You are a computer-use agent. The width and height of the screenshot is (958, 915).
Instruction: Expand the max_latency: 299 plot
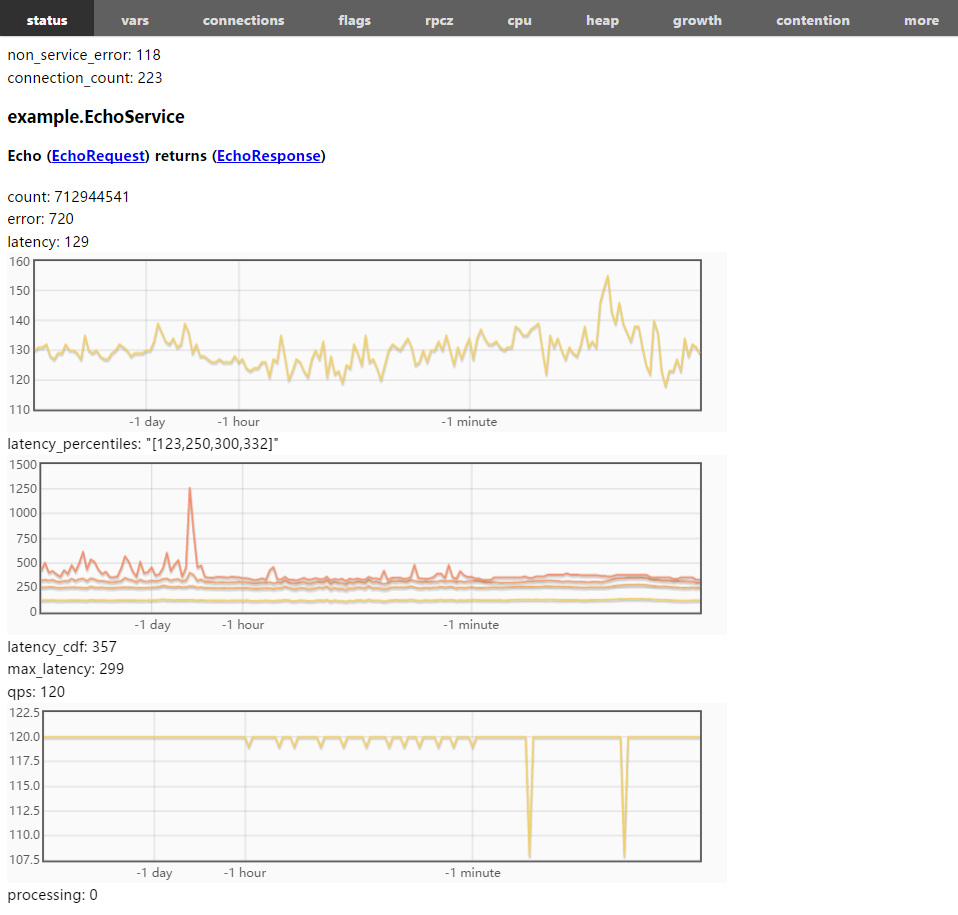click(65, 669)
